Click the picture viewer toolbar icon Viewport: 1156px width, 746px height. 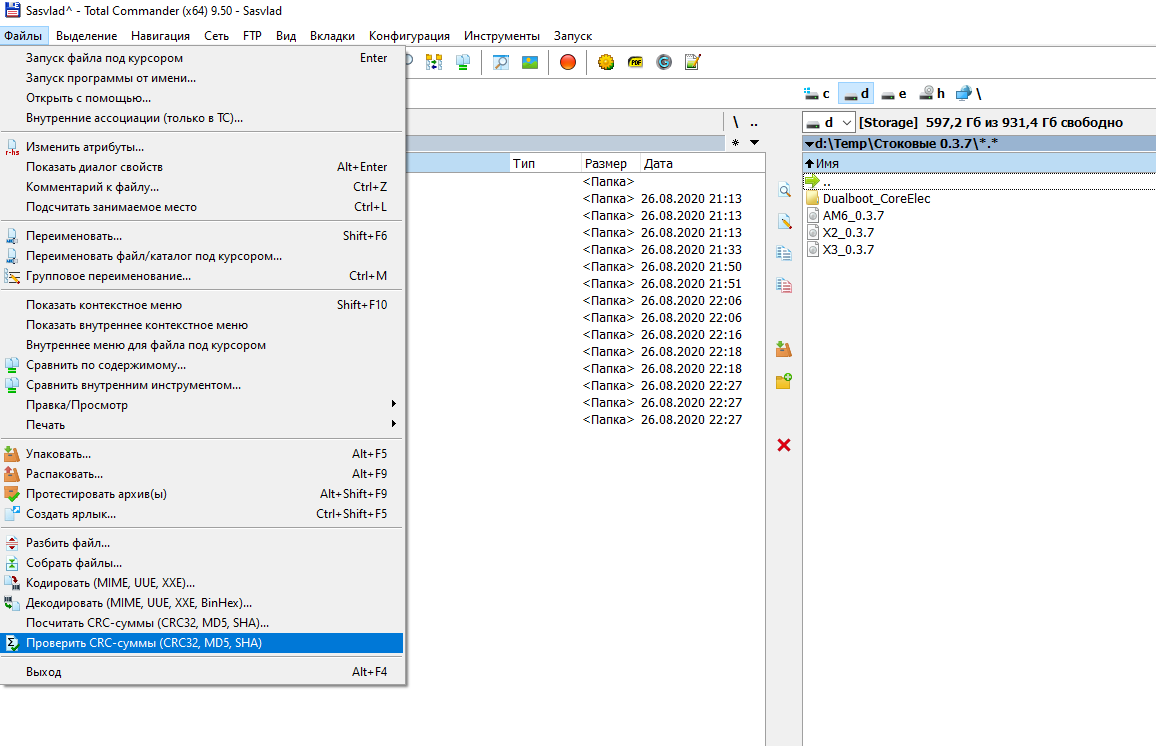529,63
